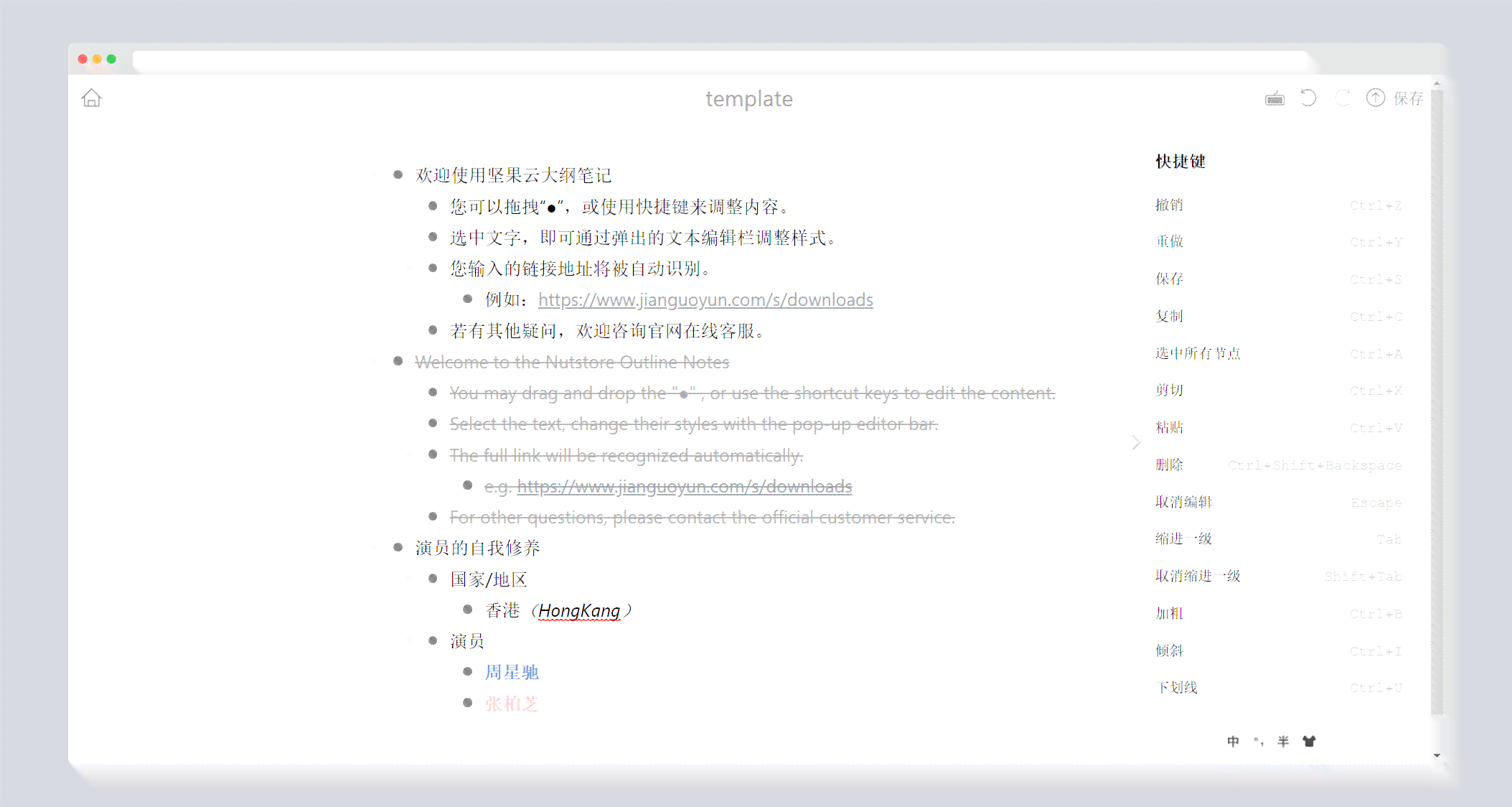Click the bullet before 您输入的链接地址将被自动识别
The width and height of the screenshot is (1512, 807).
pyautogui.click(x=433, y=268)
